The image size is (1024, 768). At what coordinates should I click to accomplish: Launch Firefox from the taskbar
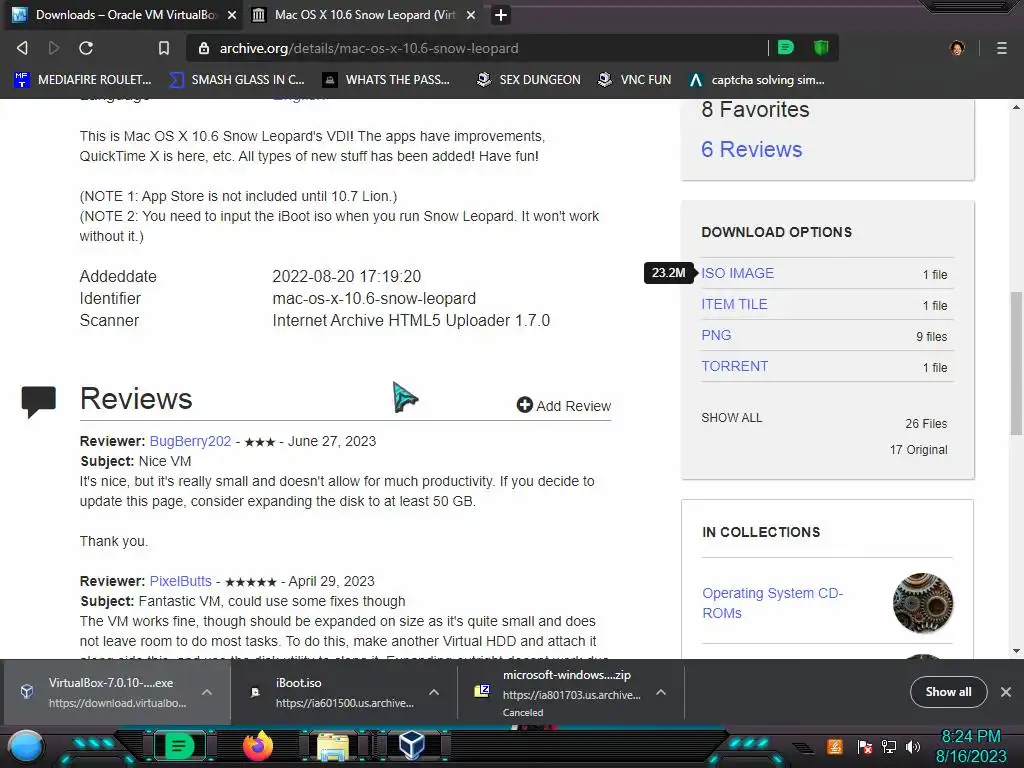coord(257,746)
